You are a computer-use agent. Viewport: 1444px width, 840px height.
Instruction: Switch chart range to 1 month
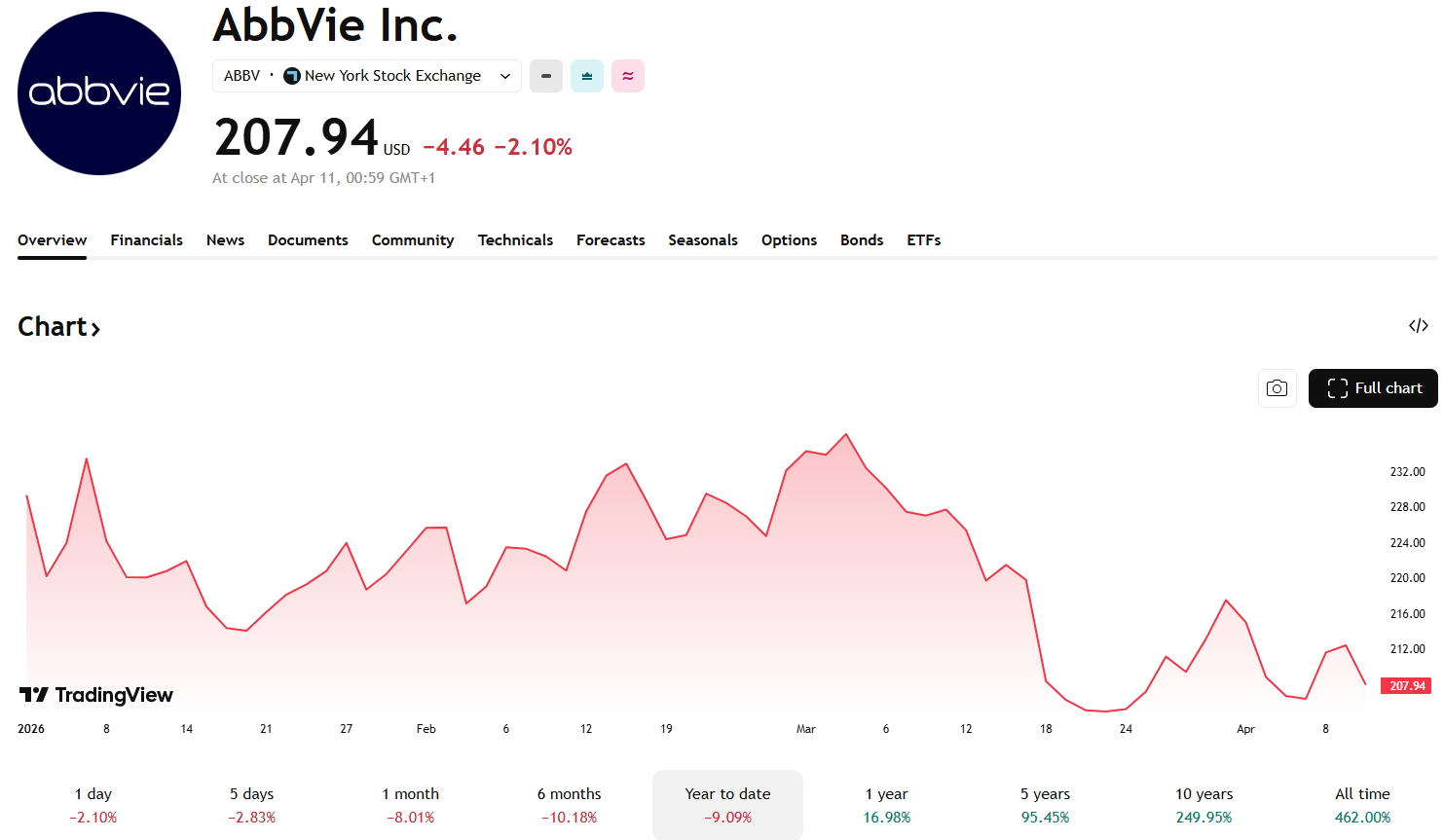(x=410, y=805)
